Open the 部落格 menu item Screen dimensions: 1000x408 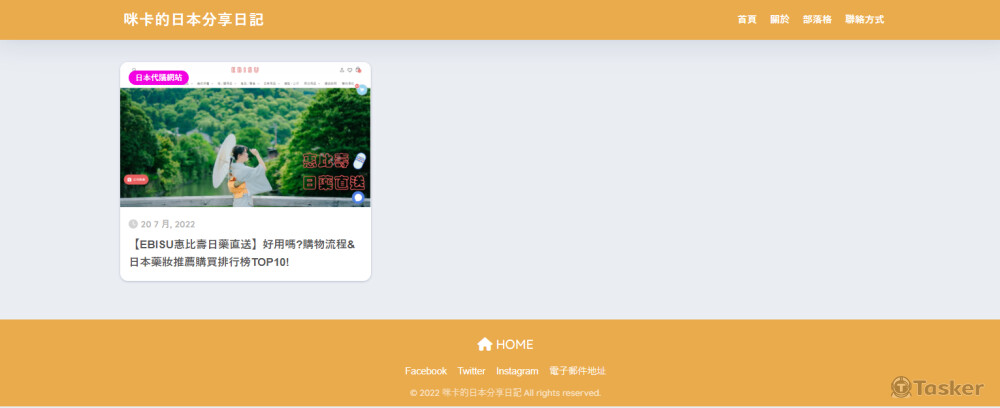point(817,20)
